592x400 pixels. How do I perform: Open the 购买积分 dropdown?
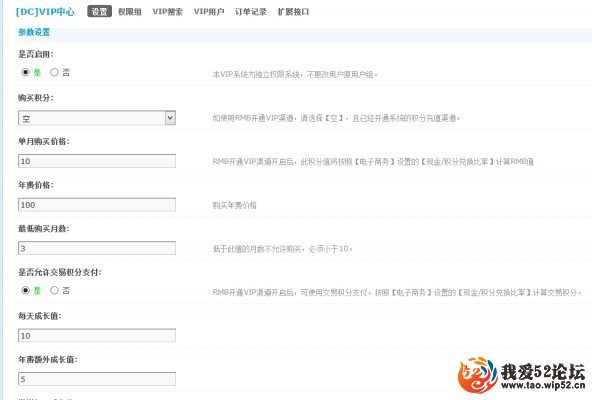[97, 118]
